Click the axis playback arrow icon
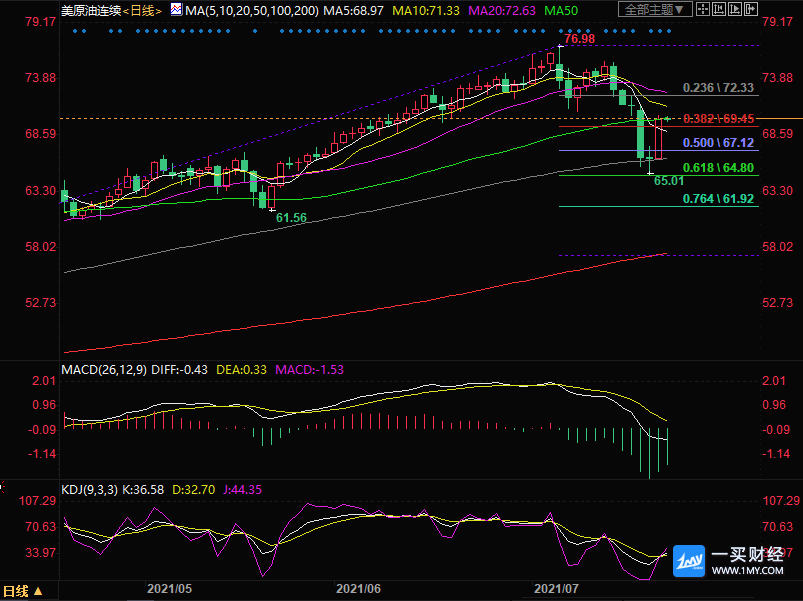The height and width of the screenshot is (601, 803). 735,9
